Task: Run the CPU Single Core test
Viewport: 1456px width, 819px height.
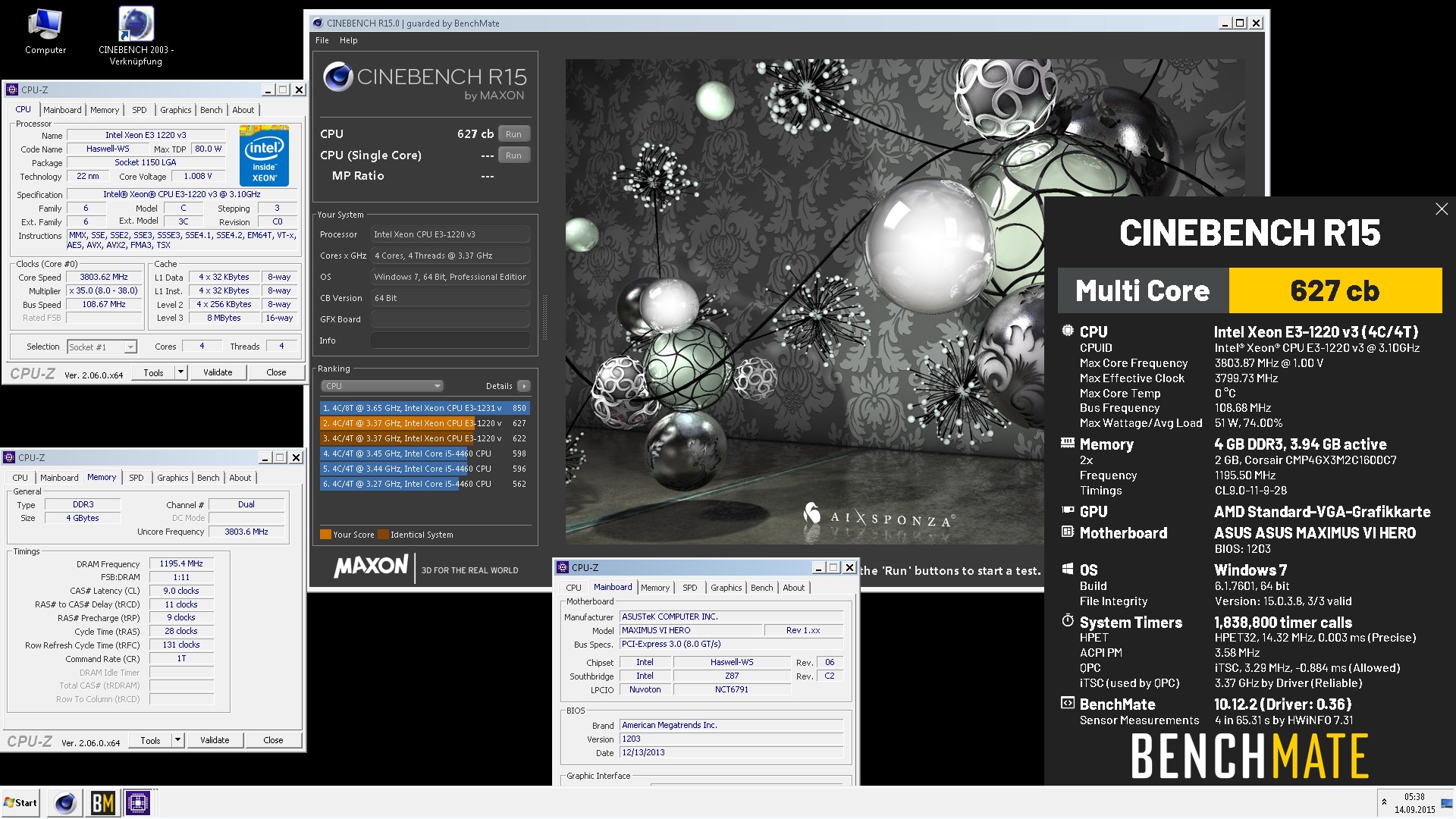Action: click(513, 155)
